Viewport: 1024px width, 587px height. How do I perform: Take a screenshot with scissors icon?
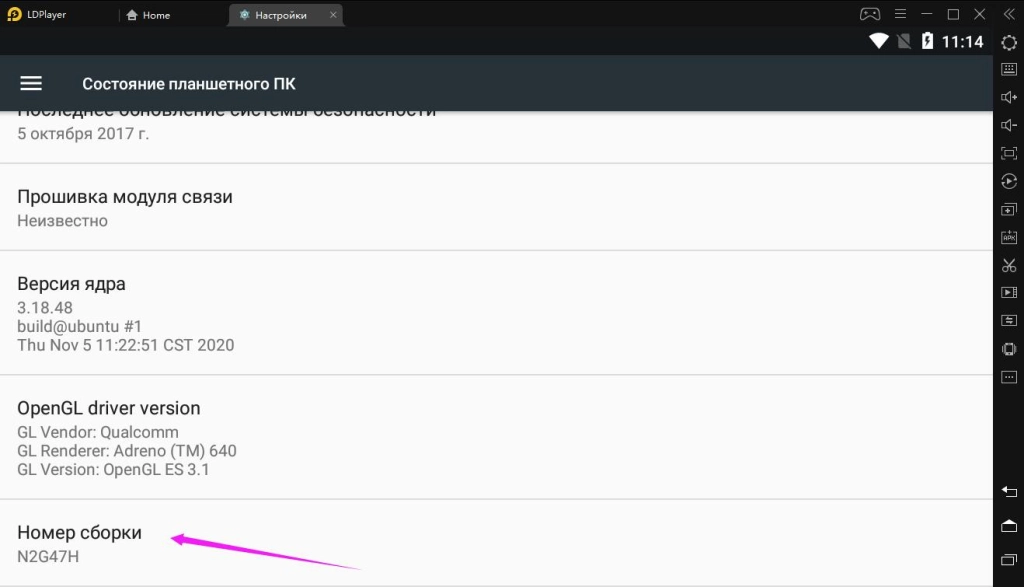pyautogui.click(x=1009, y=265)
